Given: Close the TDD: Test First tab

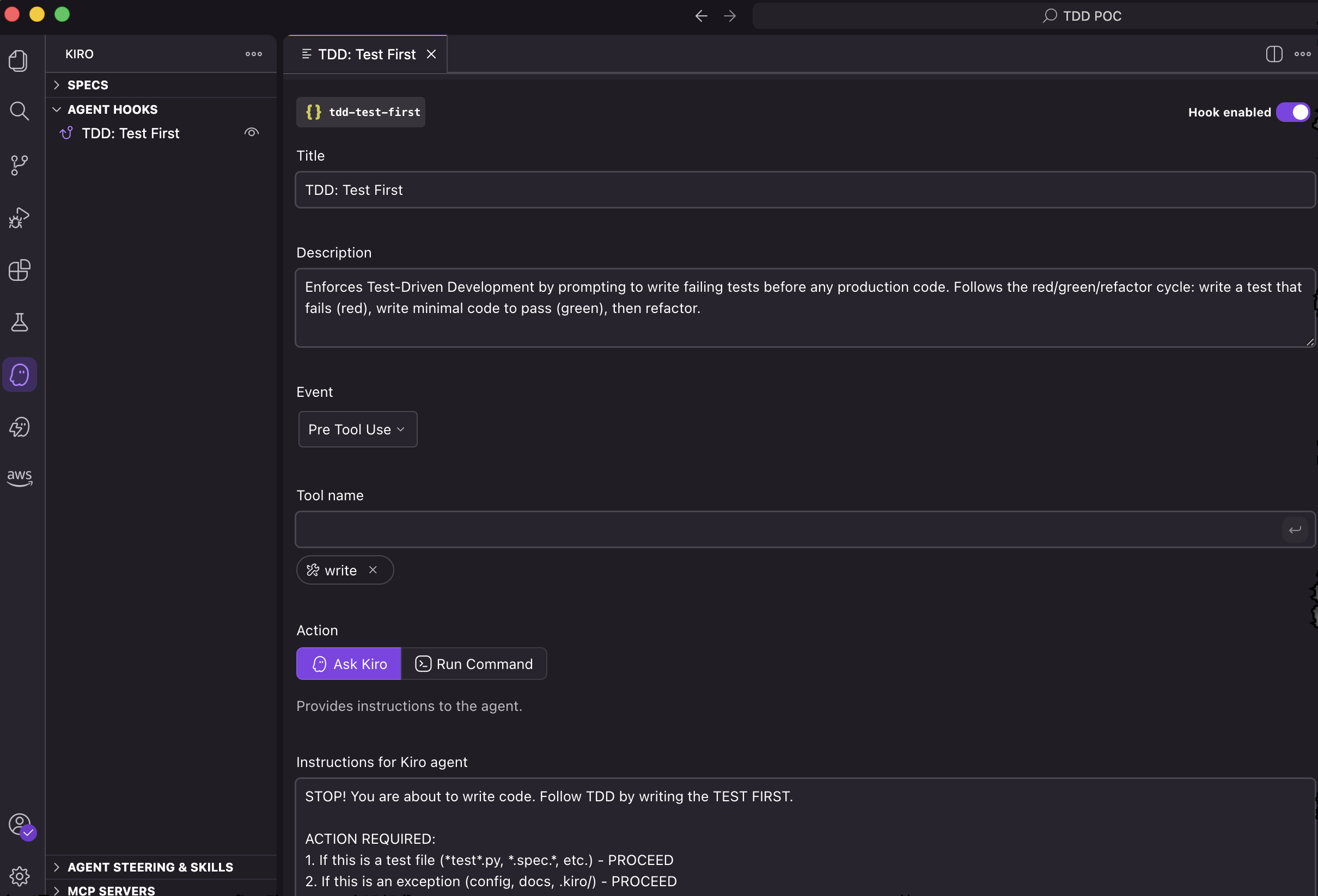Looking at the screenshot, I should tap(431, 54).
